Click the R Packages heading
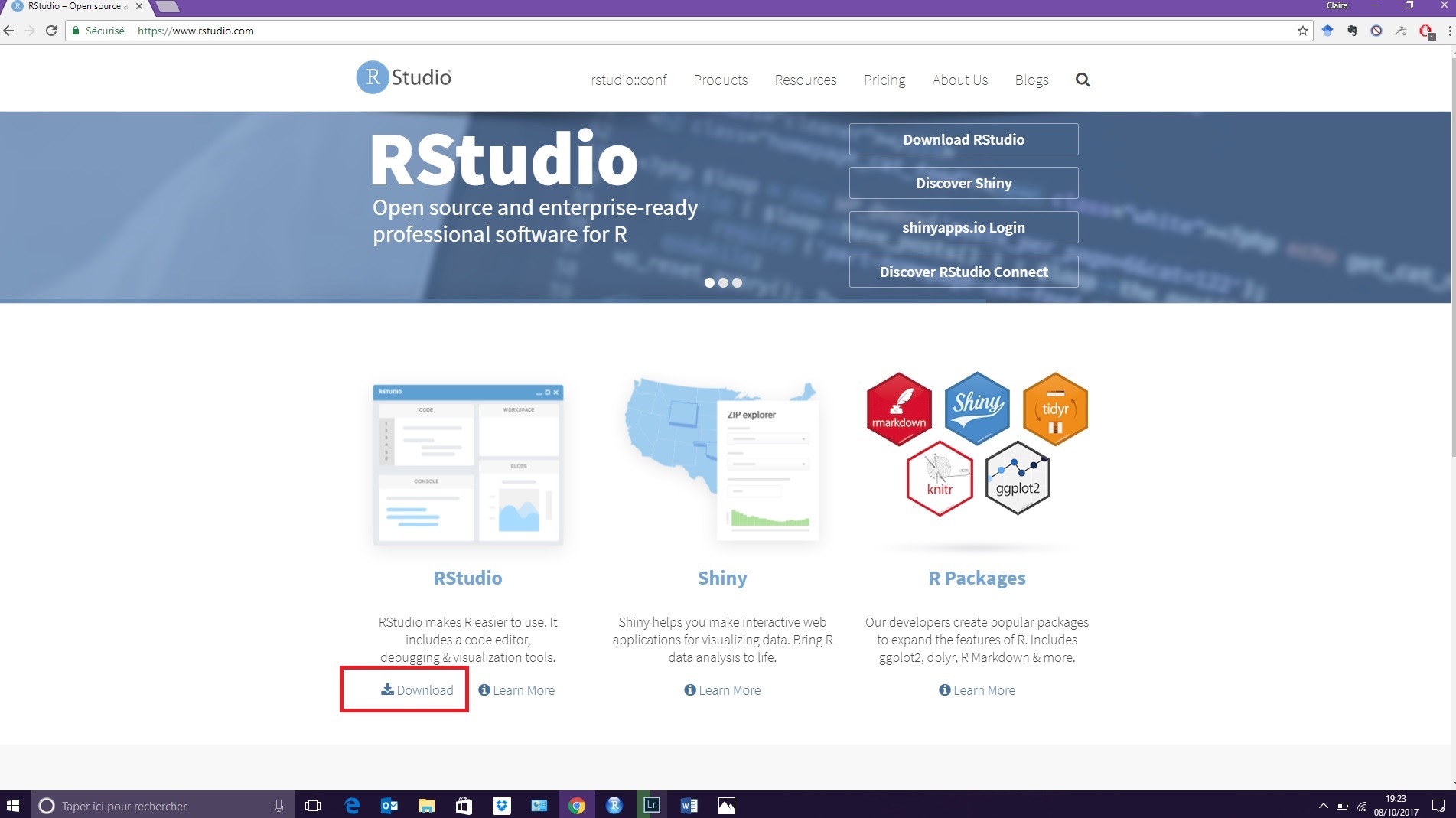This screenshot has height=818, width=1456. 977,578
